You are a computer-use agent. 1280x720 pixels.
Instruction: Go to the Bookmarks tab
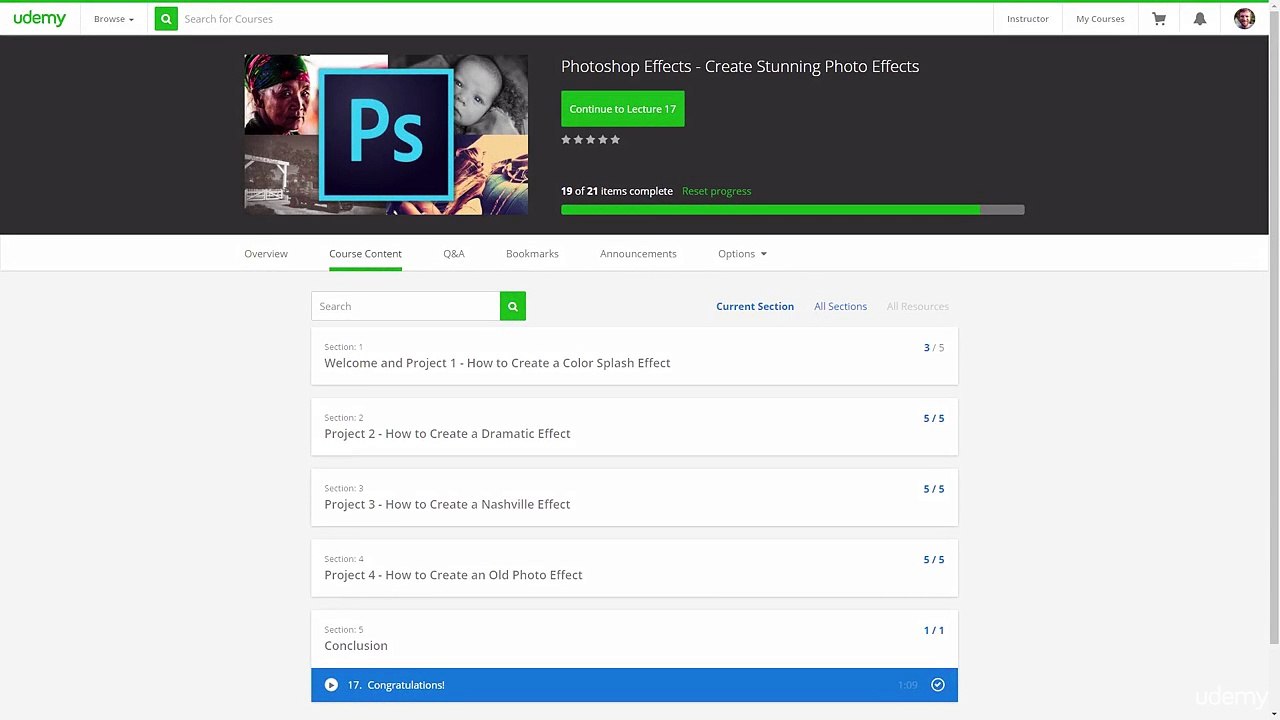click(x=532, y=254)
